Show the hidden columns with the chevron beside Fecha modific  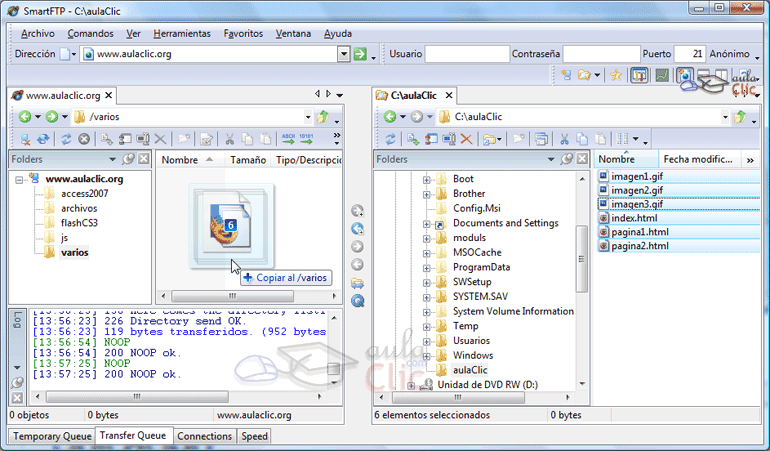point(750,160)
